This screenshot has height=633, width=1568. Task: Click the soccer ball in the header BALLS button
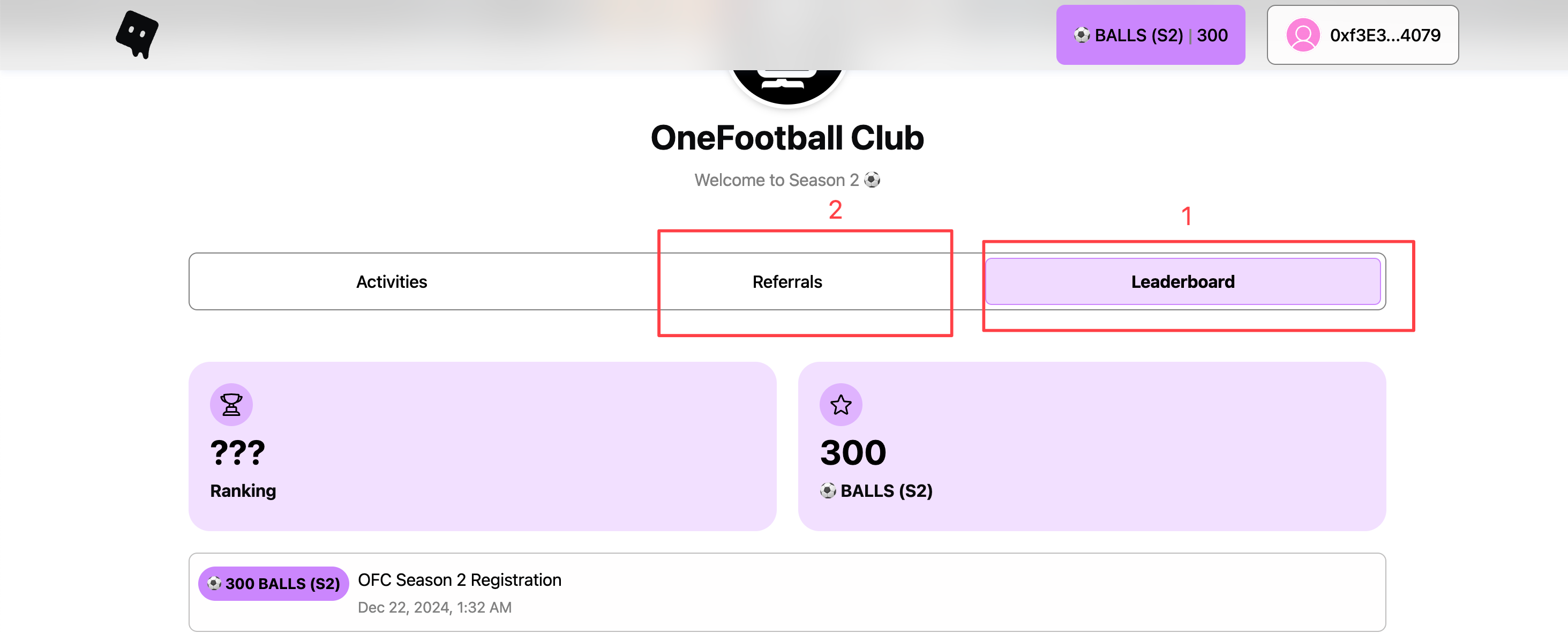coord(1081,35)
